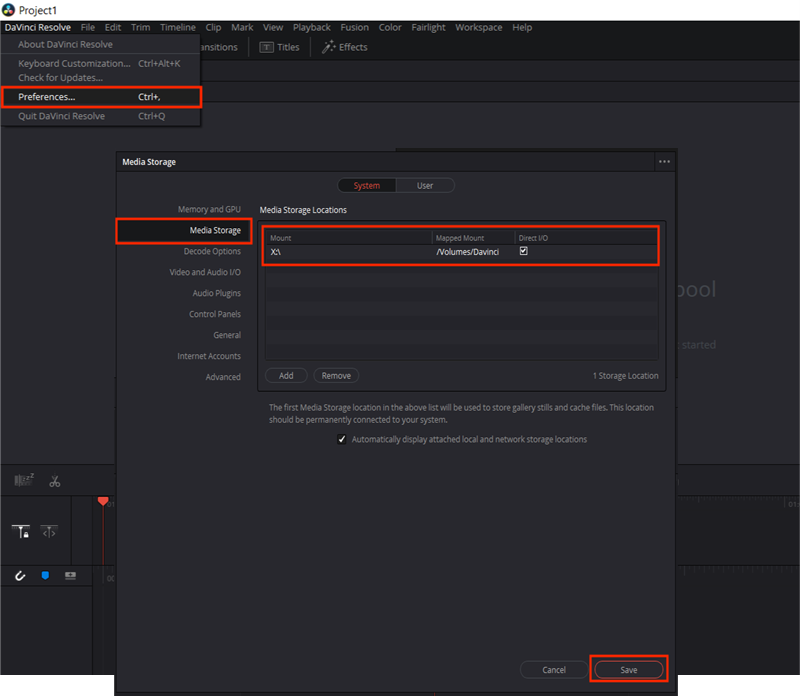800x696 pixels.
Task: Select Video and Audio I/O category
Action: (x=205, y=272)
